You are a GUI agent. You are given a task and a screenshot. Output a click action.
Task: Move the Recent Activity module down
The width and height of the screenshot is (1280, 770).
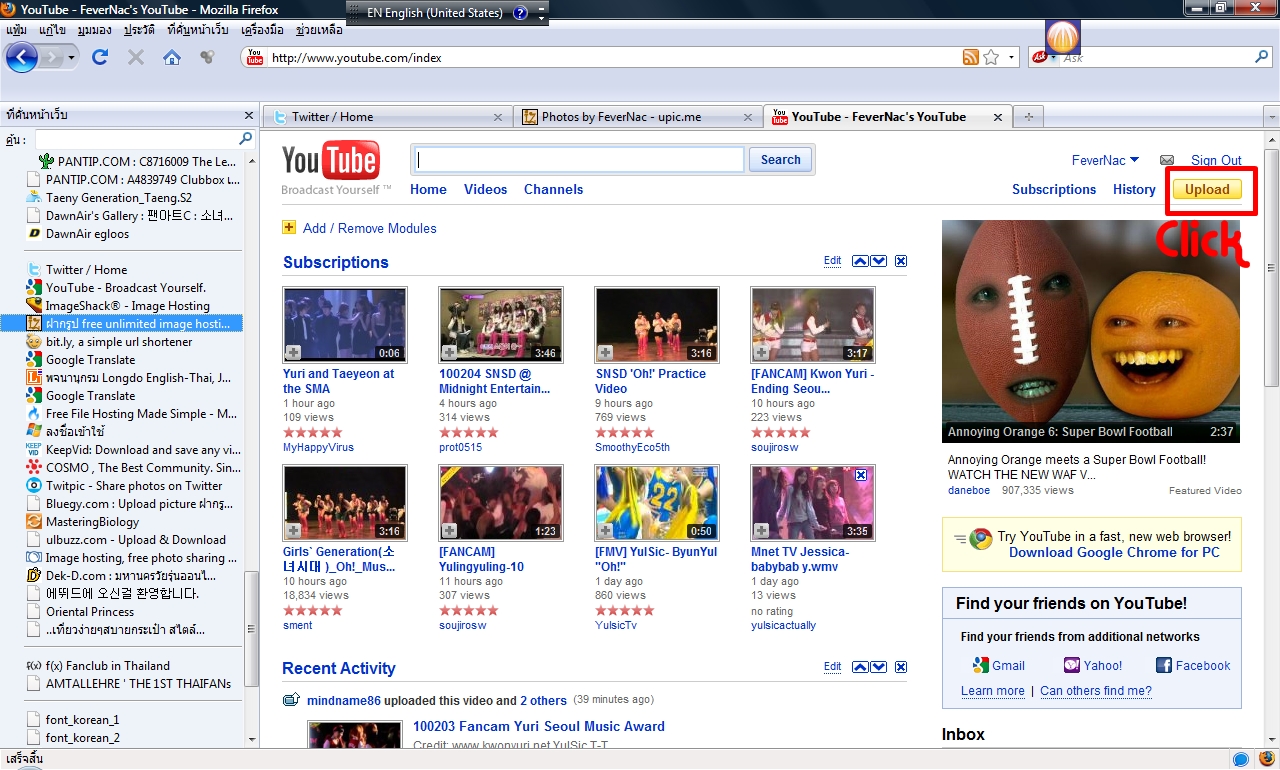(x=878, y=667)
